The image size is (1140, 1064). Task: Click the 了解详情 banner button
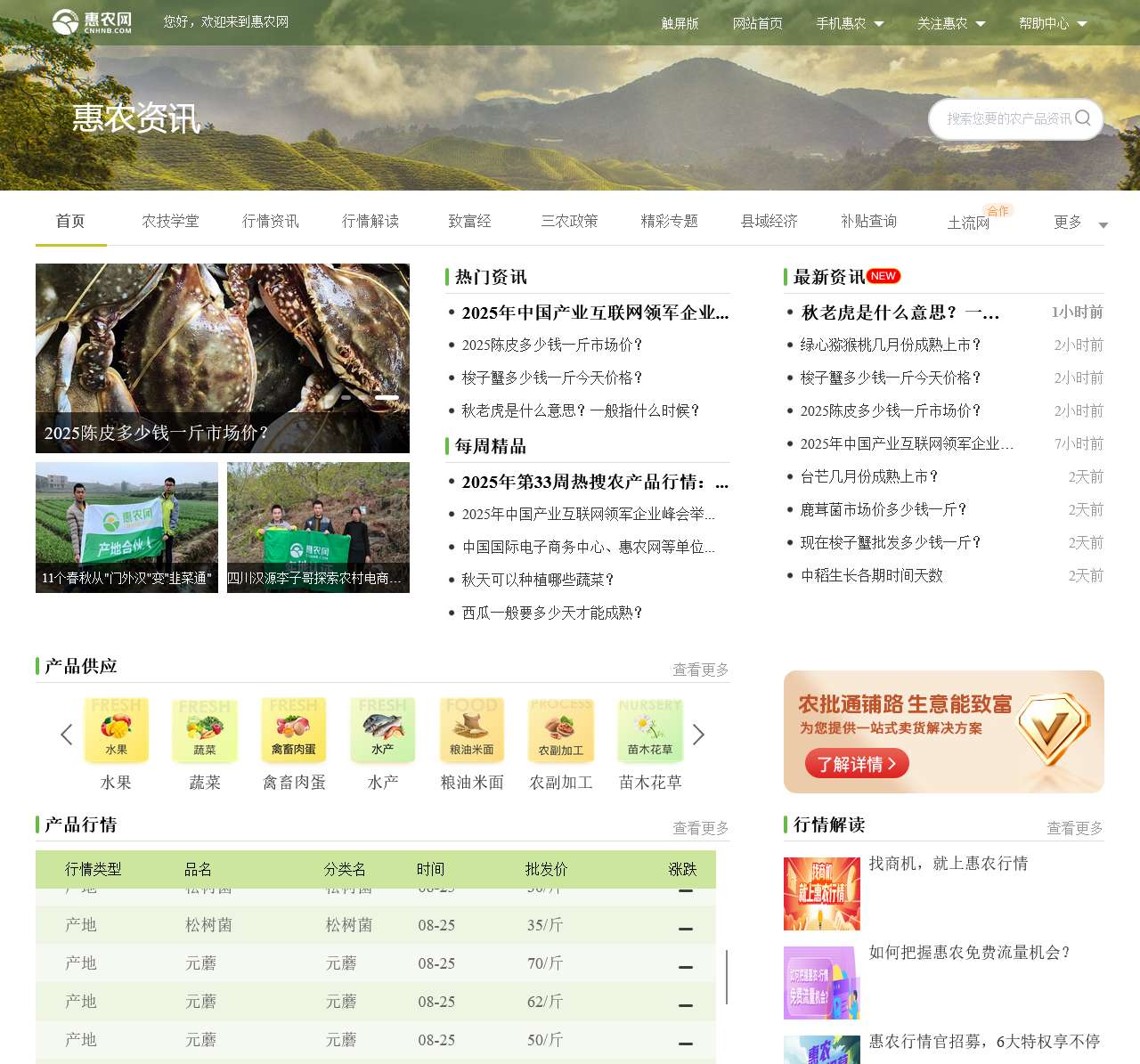[x=857, y=764]
